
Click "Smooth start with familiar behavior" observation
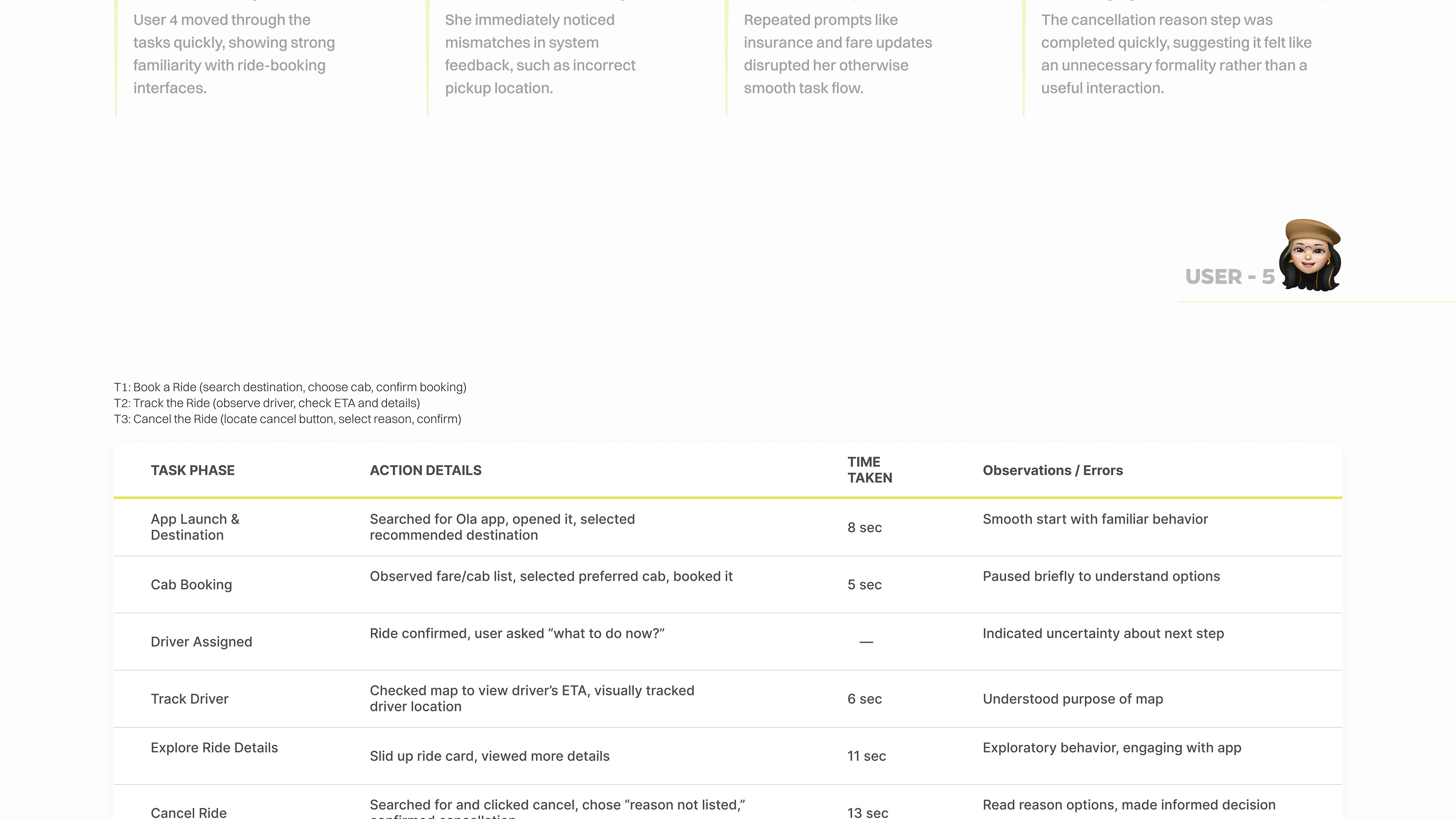click(x=1095, y=519)
